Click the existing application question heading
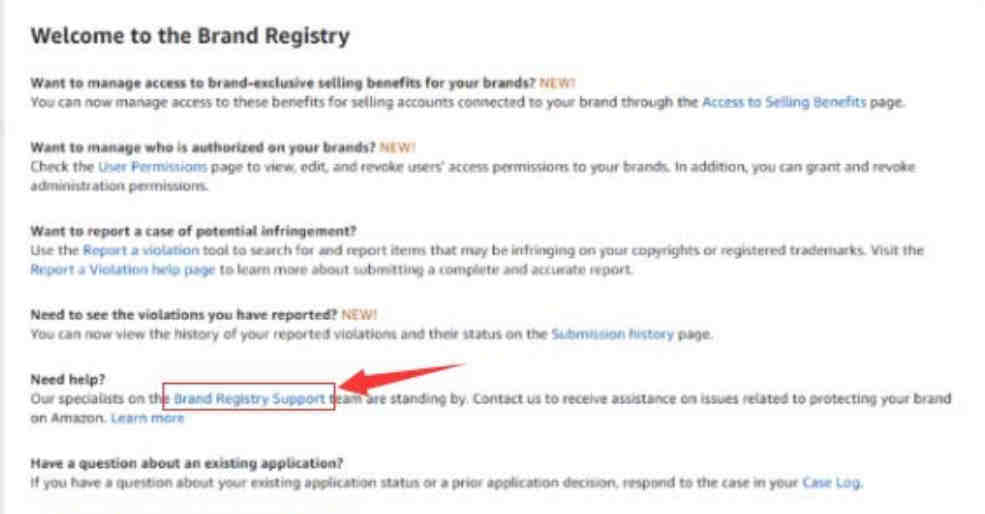Viewport: 985px width, 514px height. (x=187, y=463)
